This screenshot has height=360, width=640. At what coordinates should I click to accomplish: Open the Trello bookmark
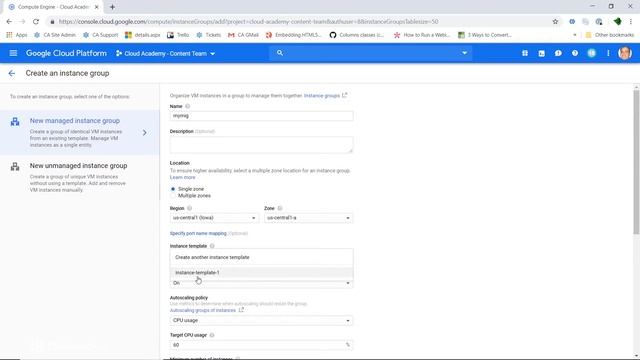178,35
